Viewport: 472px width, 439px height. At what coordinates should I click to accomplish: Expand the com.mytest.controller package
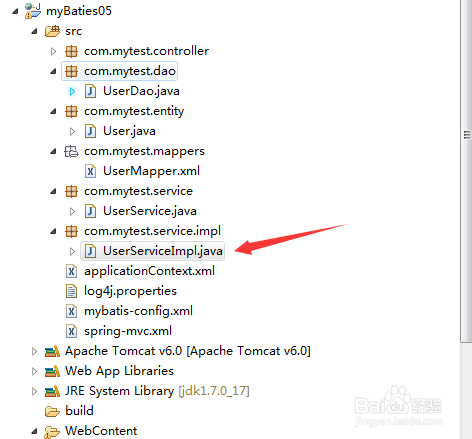pyautogui.click(x=53, y=51)
